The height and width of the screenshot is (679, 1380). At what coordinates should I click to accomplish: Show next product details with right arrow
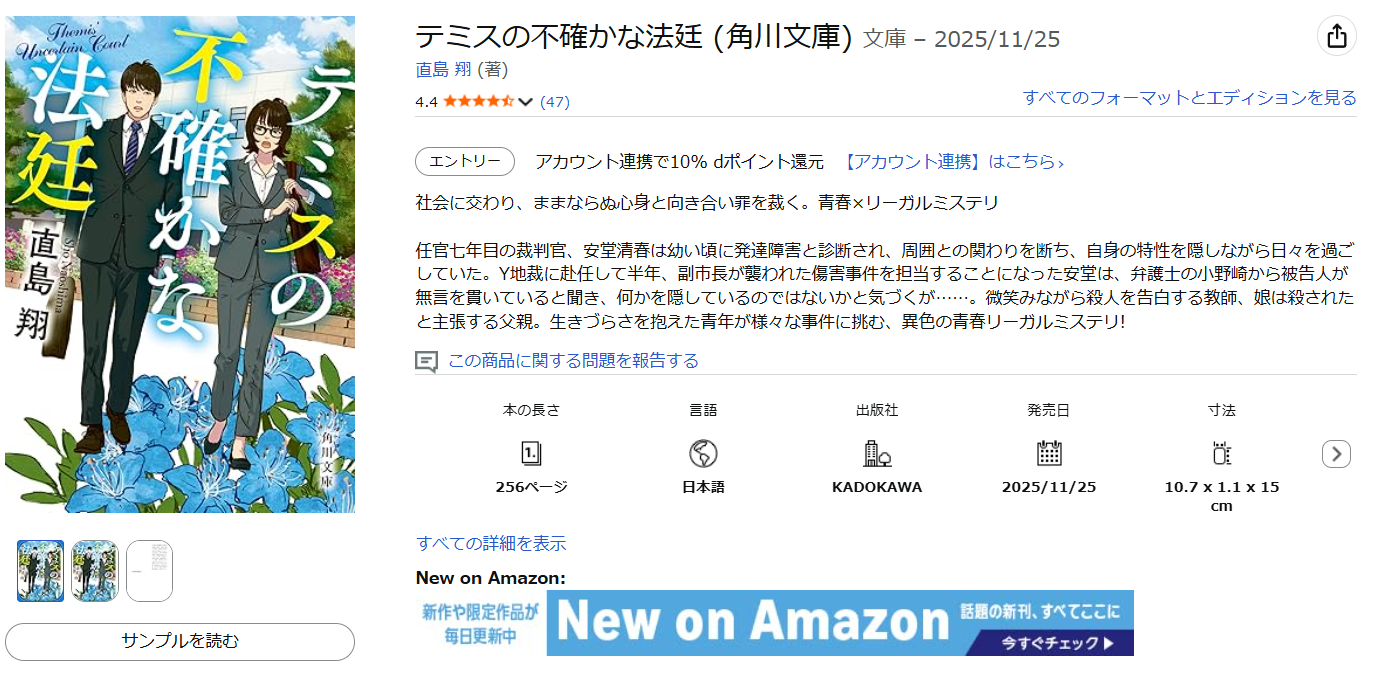click(x=1336, y=454)
